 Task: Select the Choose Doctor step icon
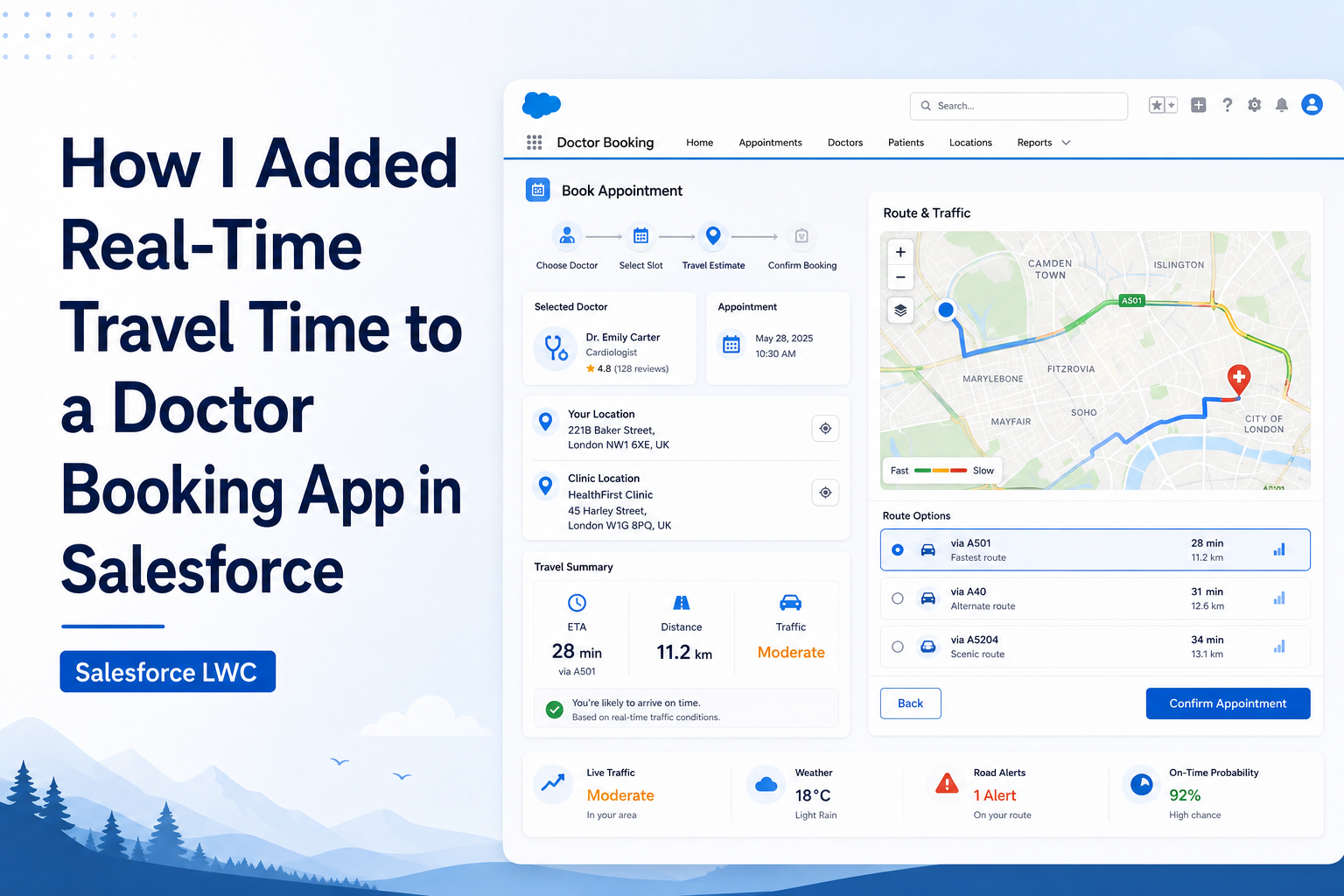(x=567, y=236)
